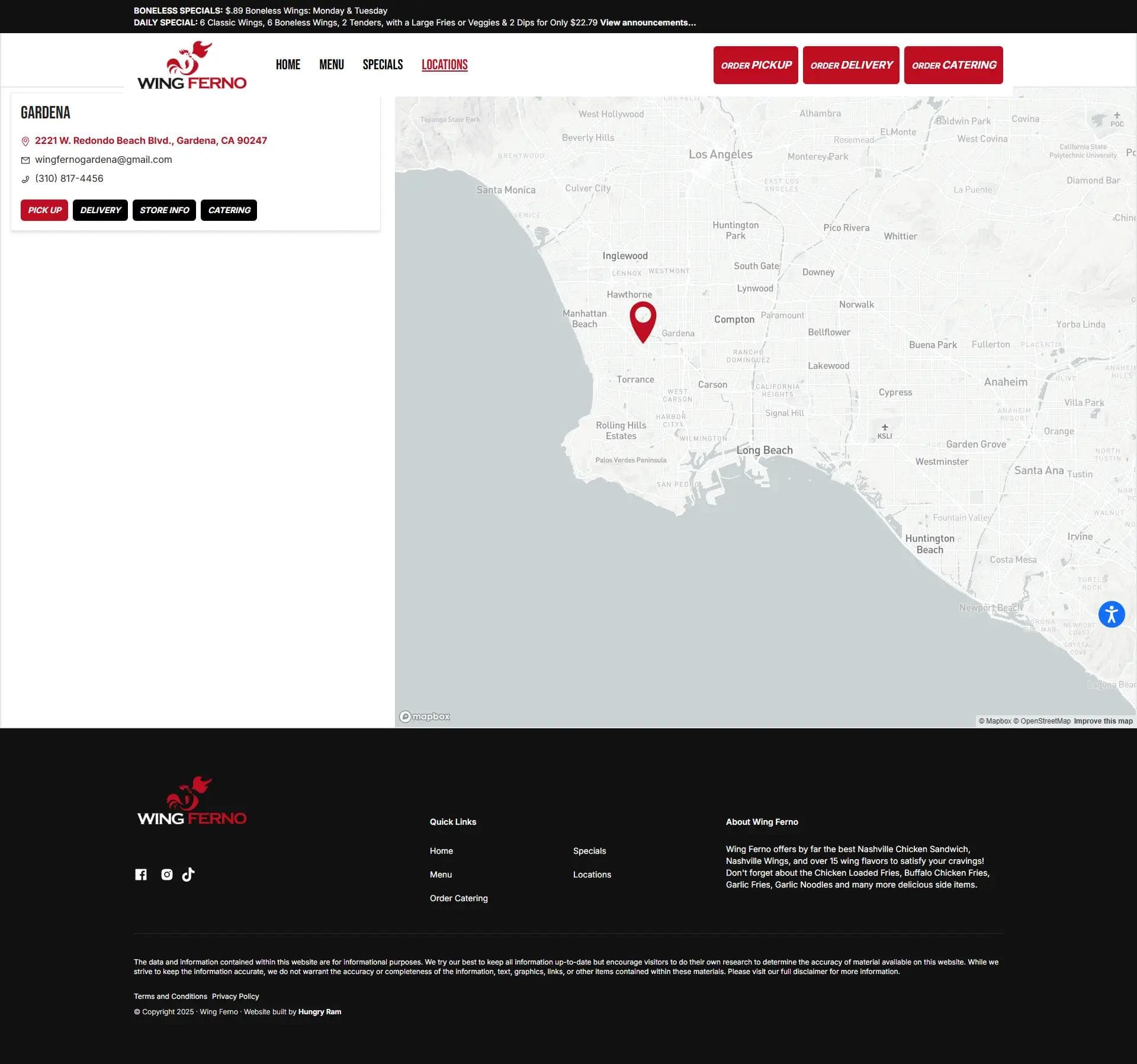
Task: Click the Huntington Beach label on map
Action: point(930,544)
